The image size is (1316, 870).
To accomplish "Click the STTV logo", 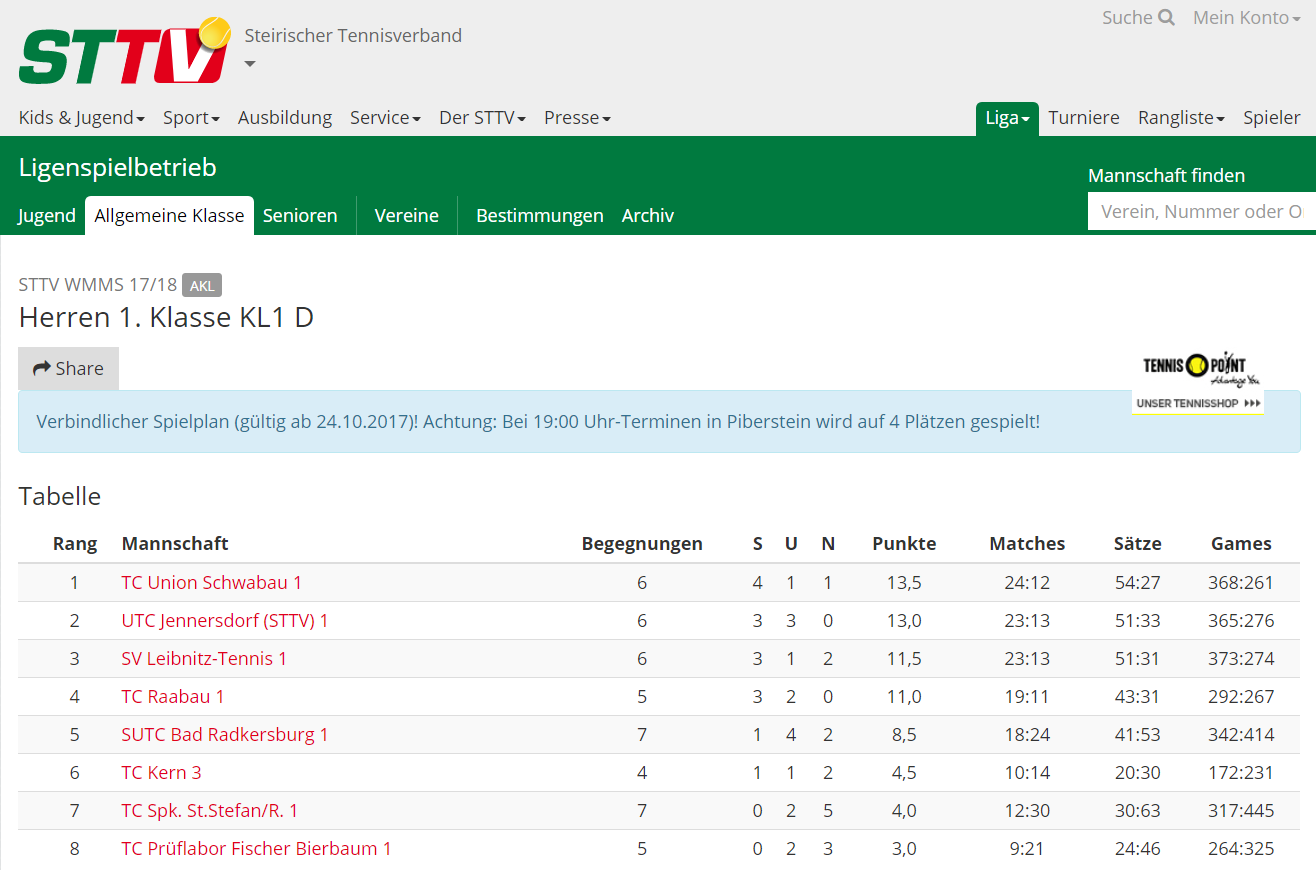I will (124, 52).
